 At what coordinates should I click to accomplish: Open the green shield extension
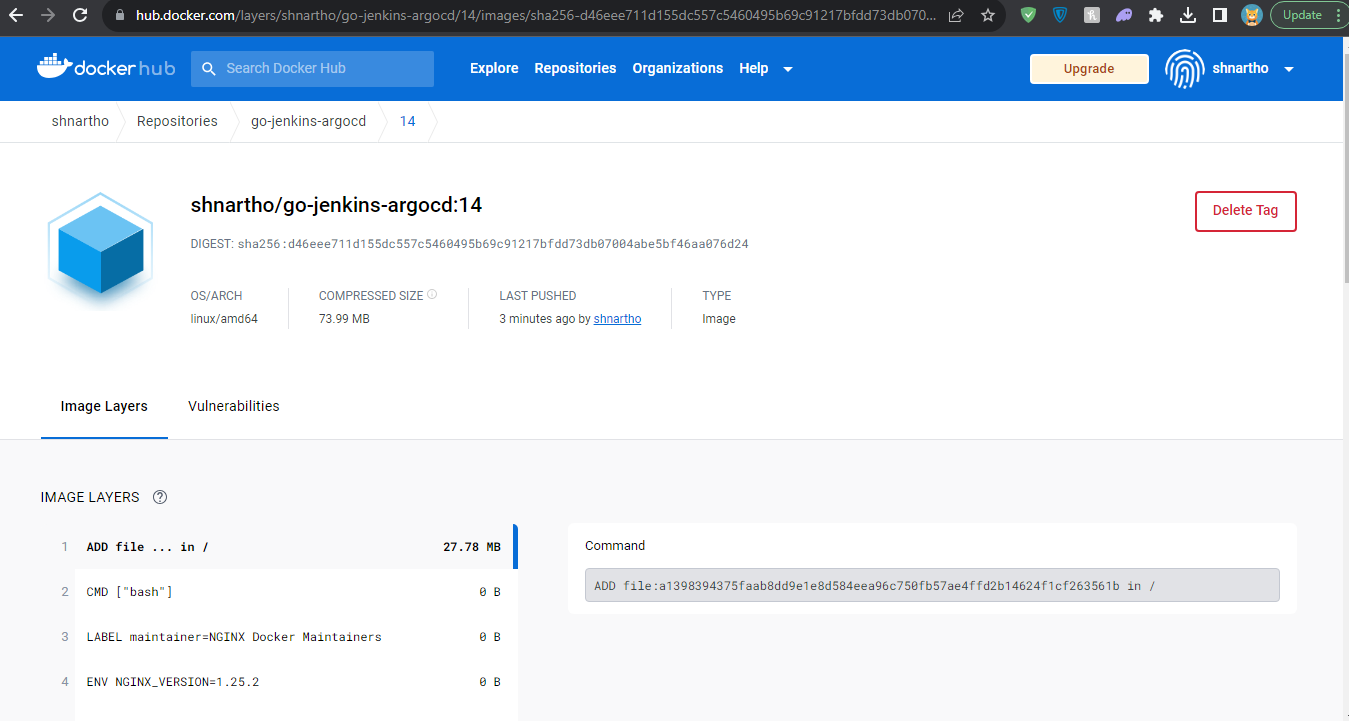1028,15
